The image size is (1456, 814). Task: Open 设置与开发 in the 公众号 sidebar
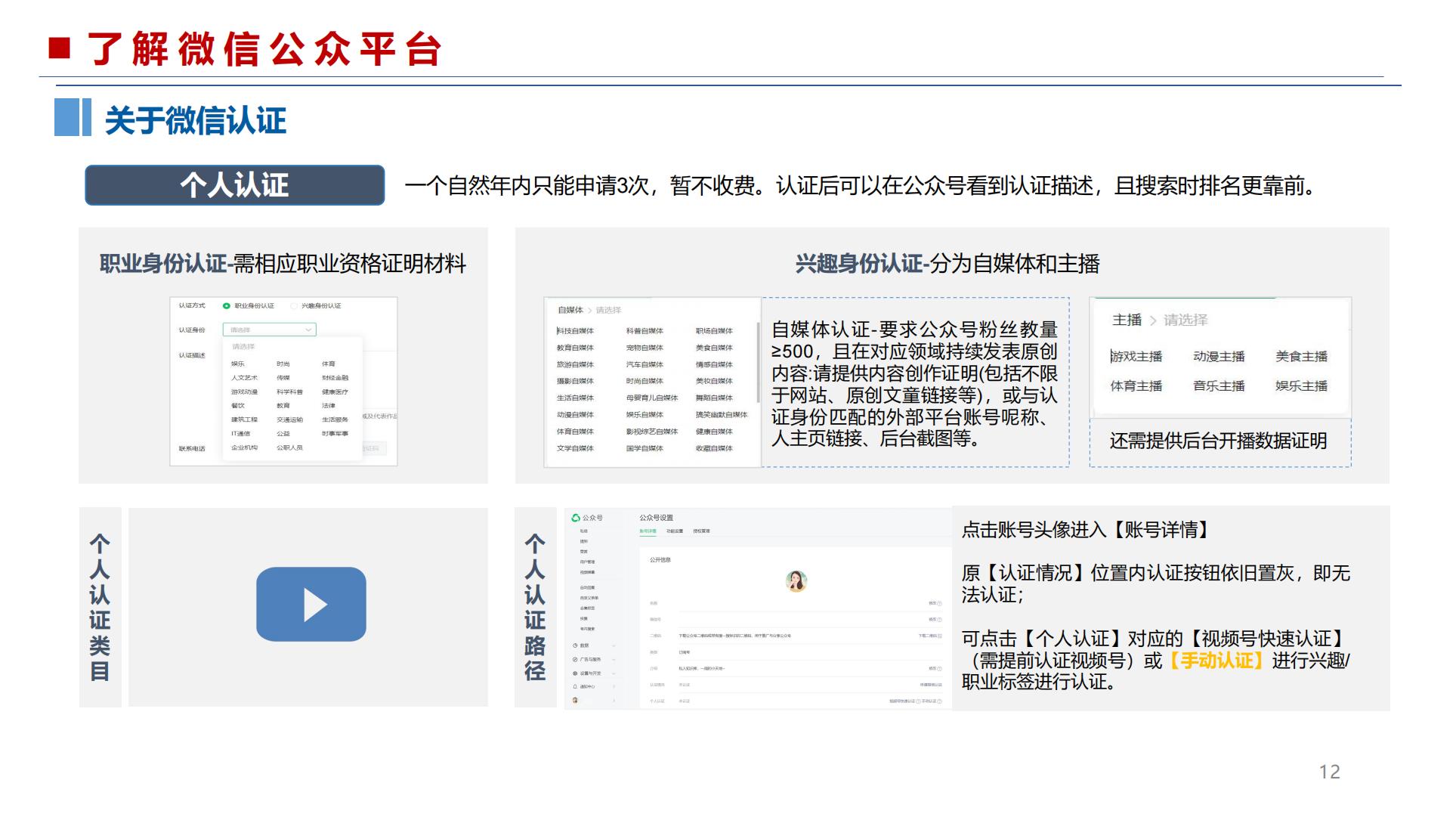(x=591, y=673)
